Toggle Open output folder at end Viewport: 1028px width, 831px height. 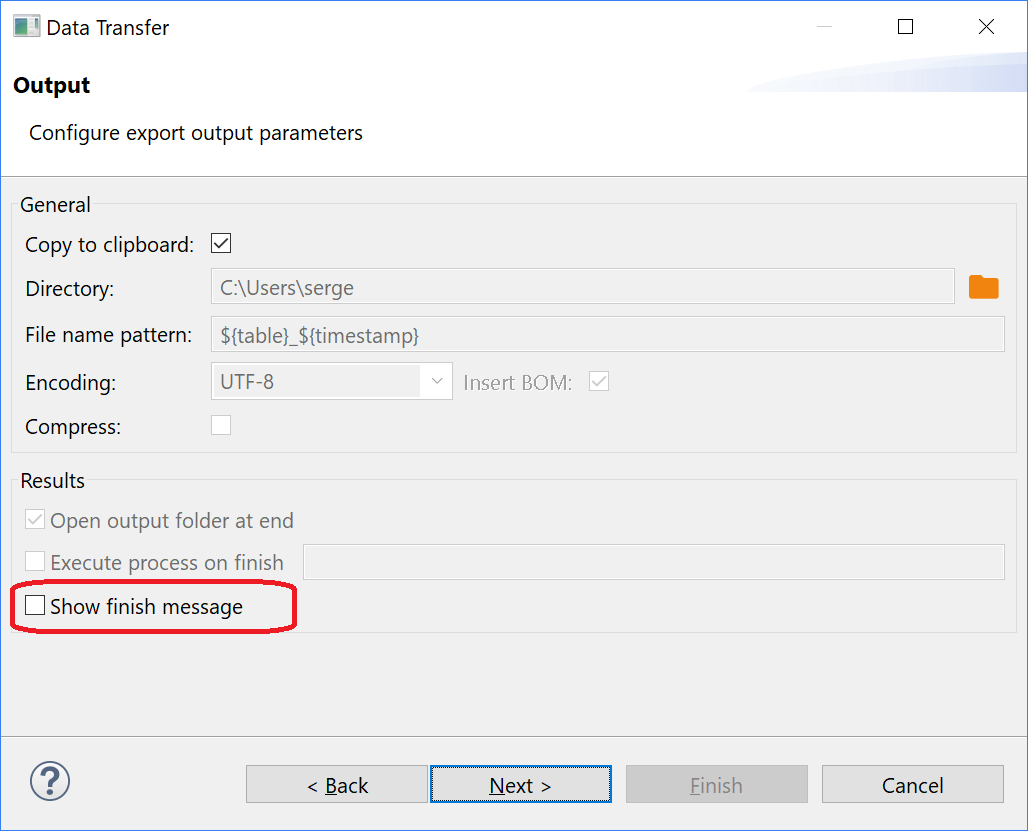pyautogui.click(x=35, y=519)
